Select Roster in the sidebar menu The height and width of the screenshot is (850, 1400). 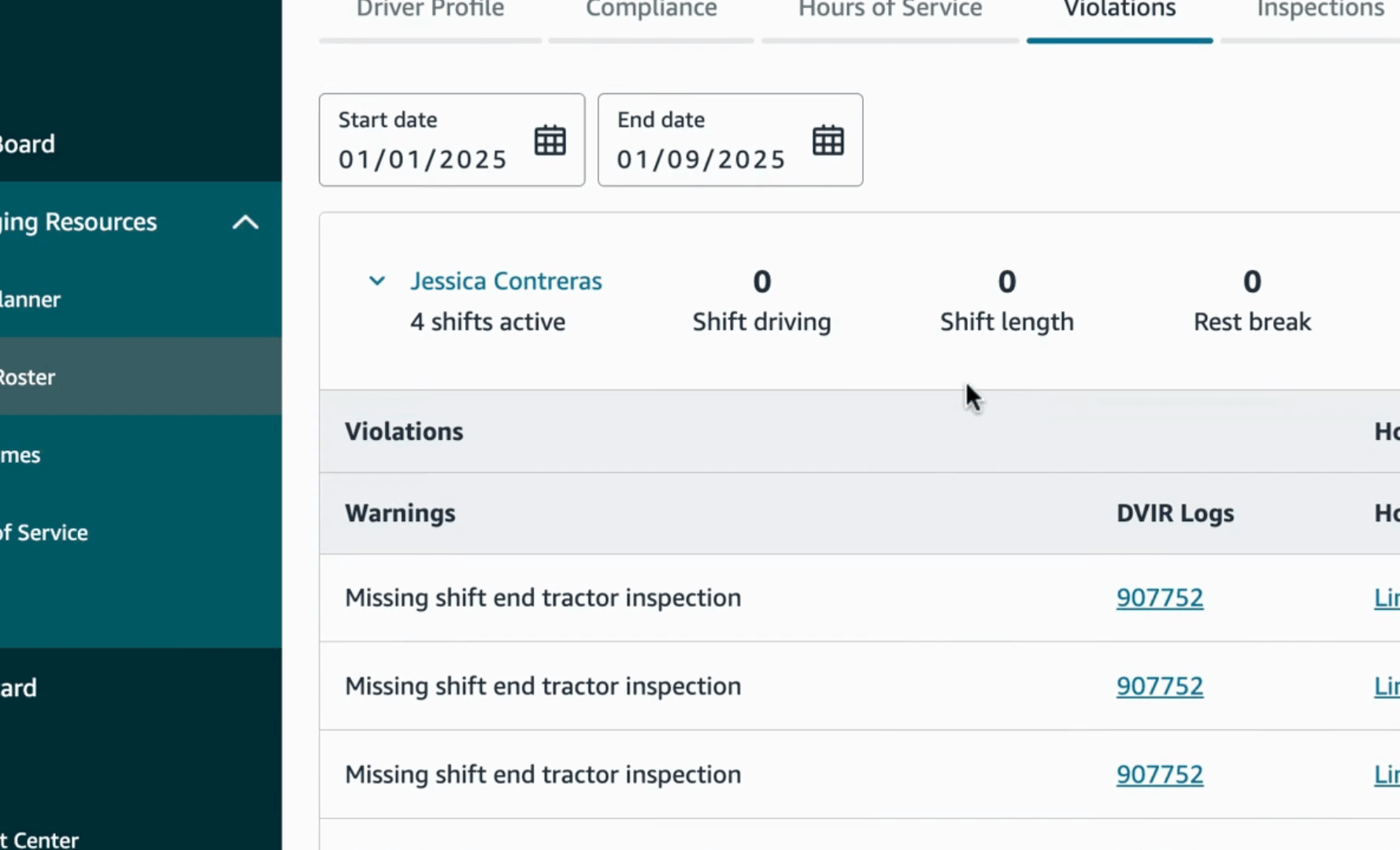[28, 377]
